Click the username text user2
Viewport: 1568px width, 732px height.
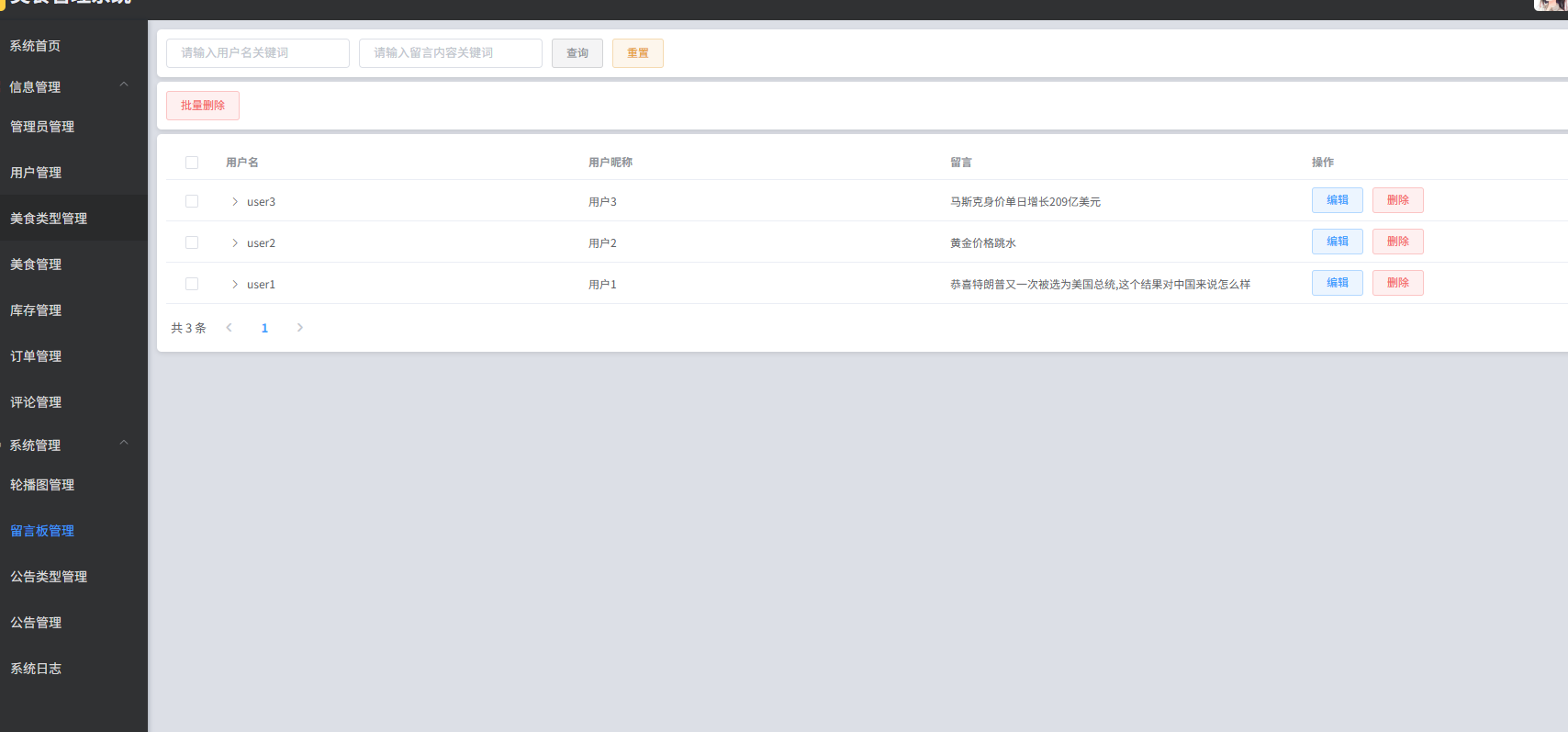261,243
